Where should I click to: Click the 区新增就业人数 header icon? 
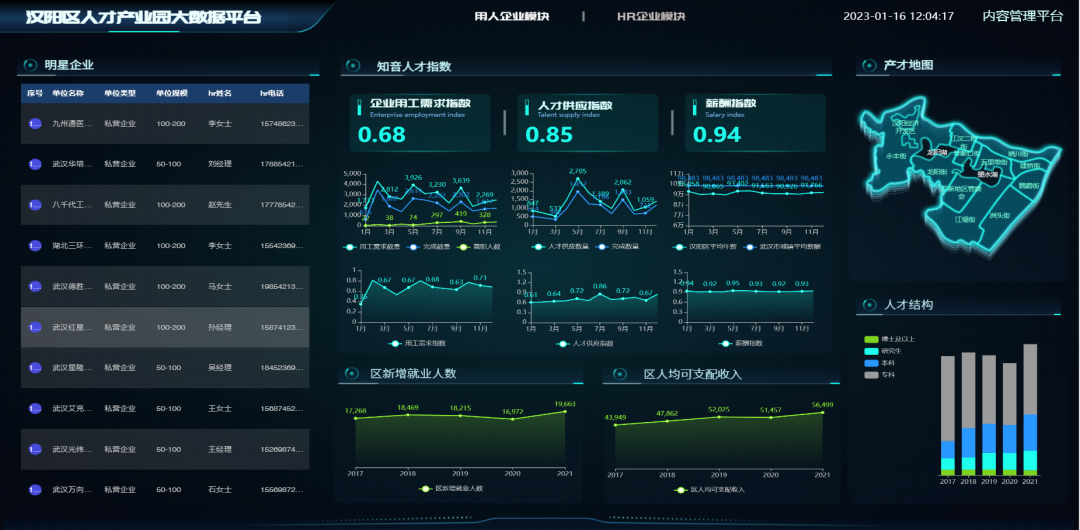pyautogui.click(x=352, y=374)
